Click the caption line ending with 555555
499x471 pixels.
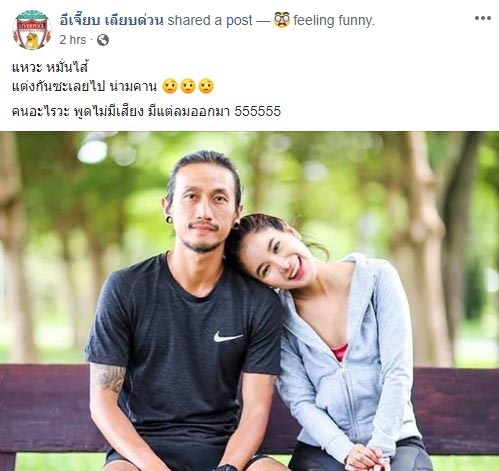point(146,111)
